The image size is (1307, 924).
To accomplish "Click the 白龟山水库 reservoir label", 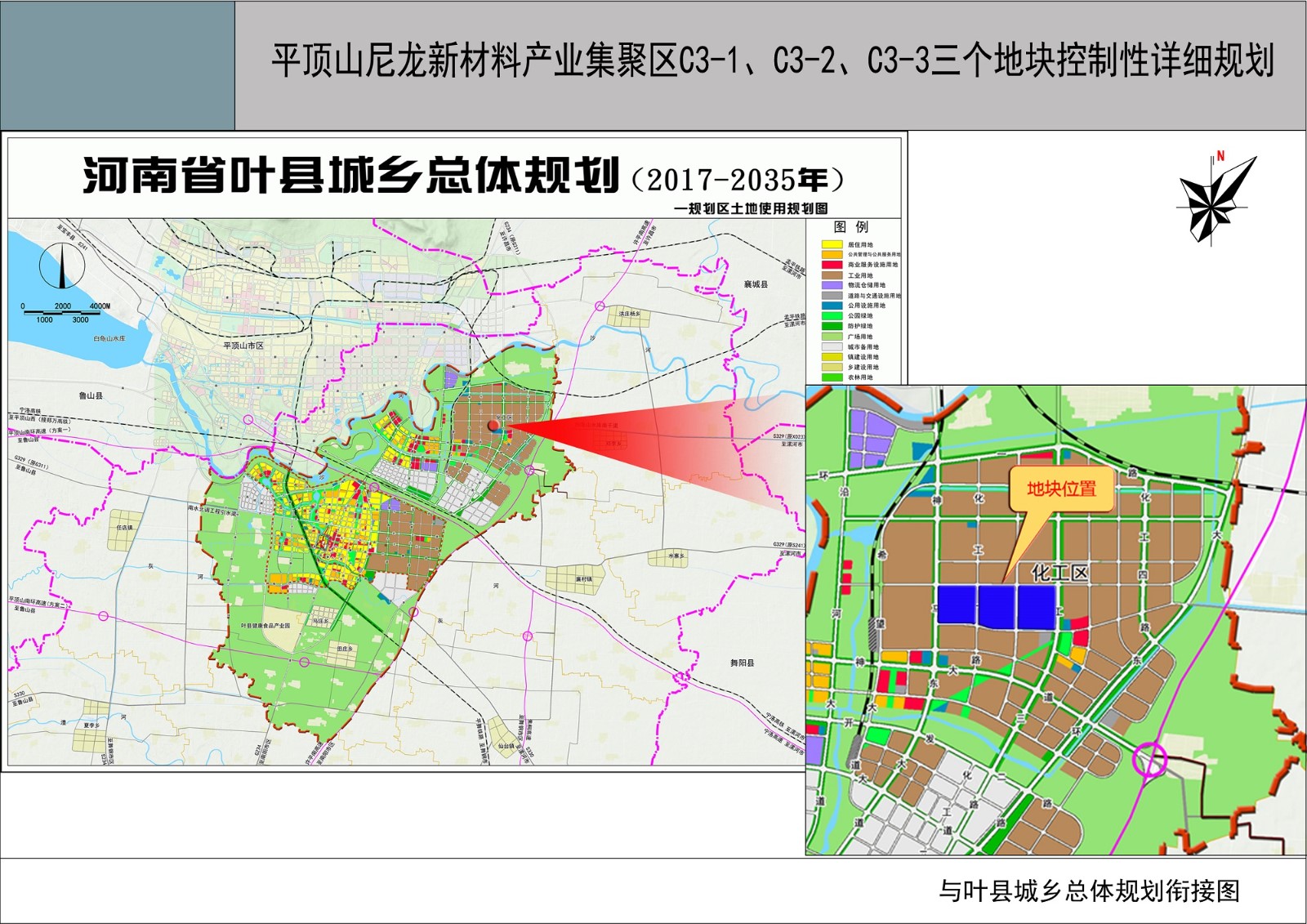I will 109,338.
